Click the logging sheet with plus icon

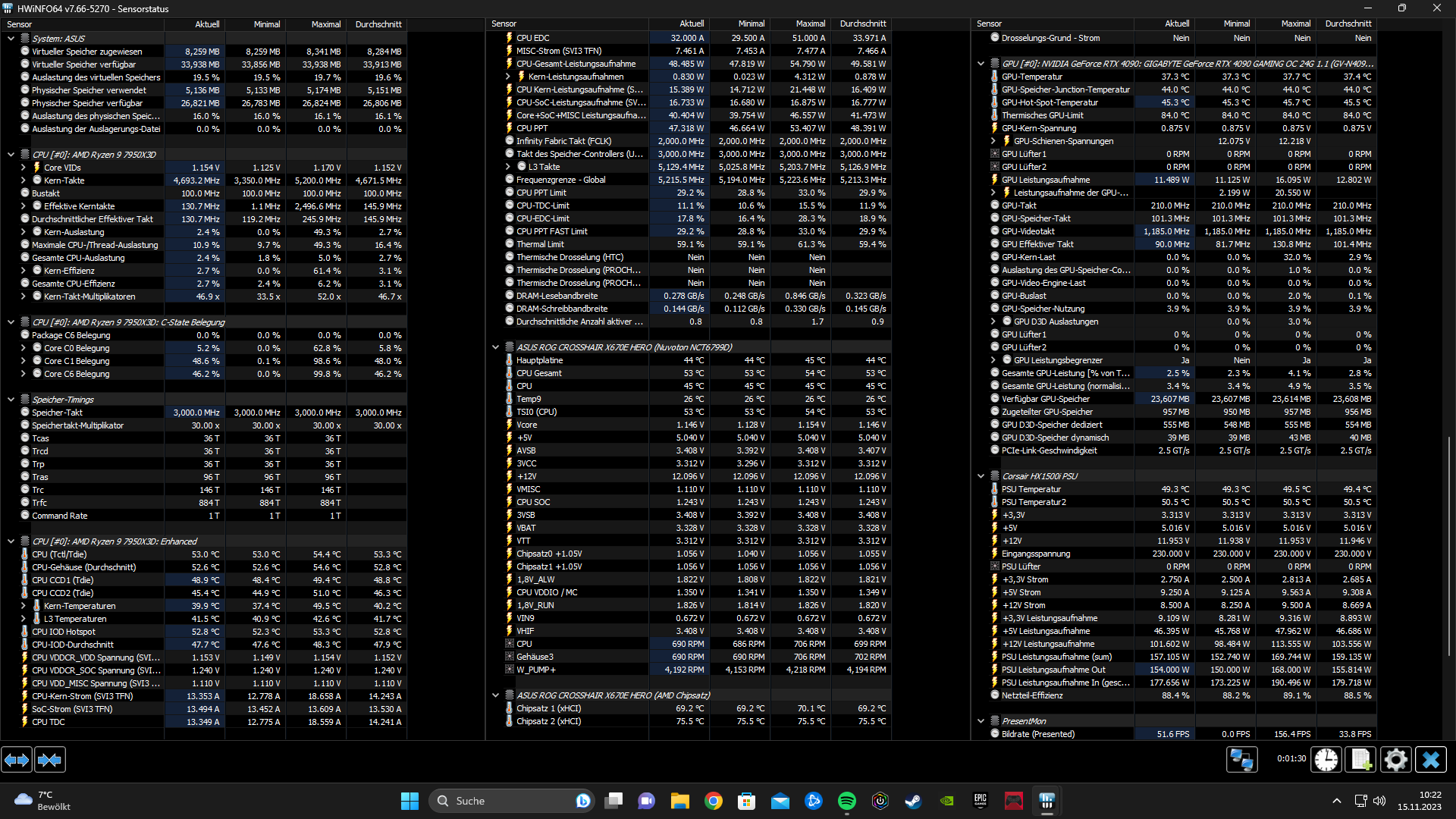coord(1360,759)
